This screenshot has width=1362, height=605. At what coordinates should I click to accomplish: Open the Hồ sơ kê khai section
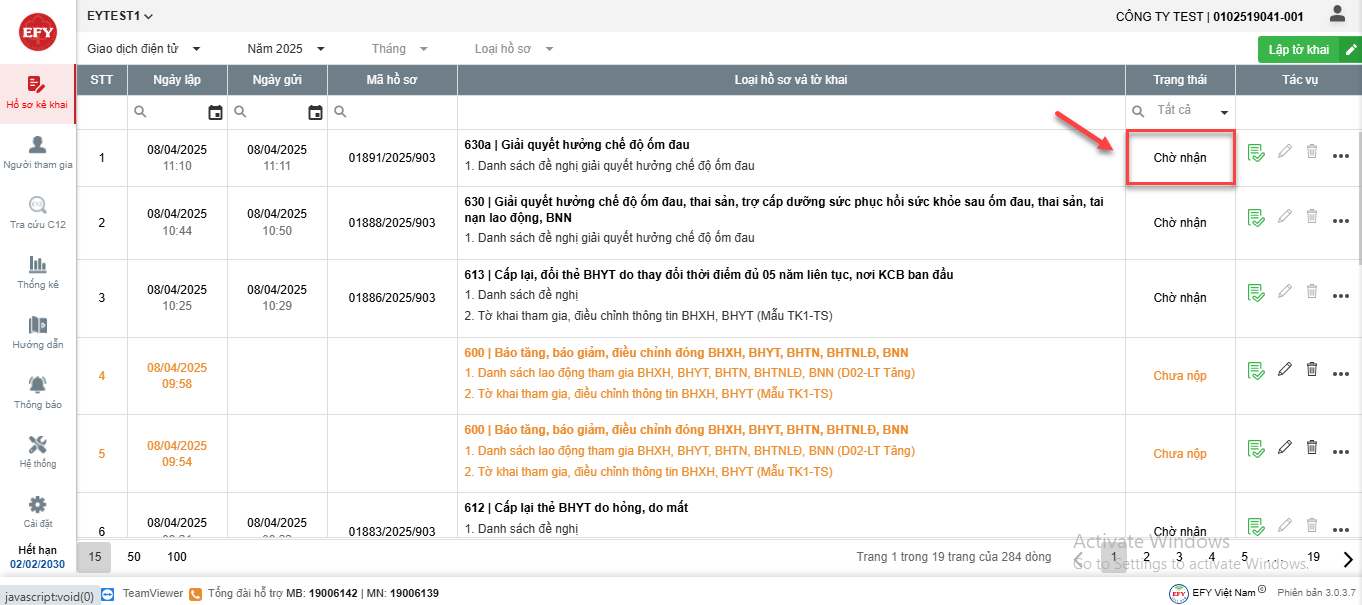(x=37, y=93)
